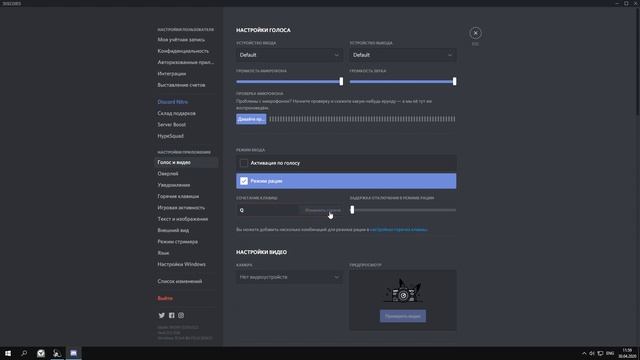Click the test video button under preview
Viewport: 640px width, 360px height.
[x=403, y=316]
